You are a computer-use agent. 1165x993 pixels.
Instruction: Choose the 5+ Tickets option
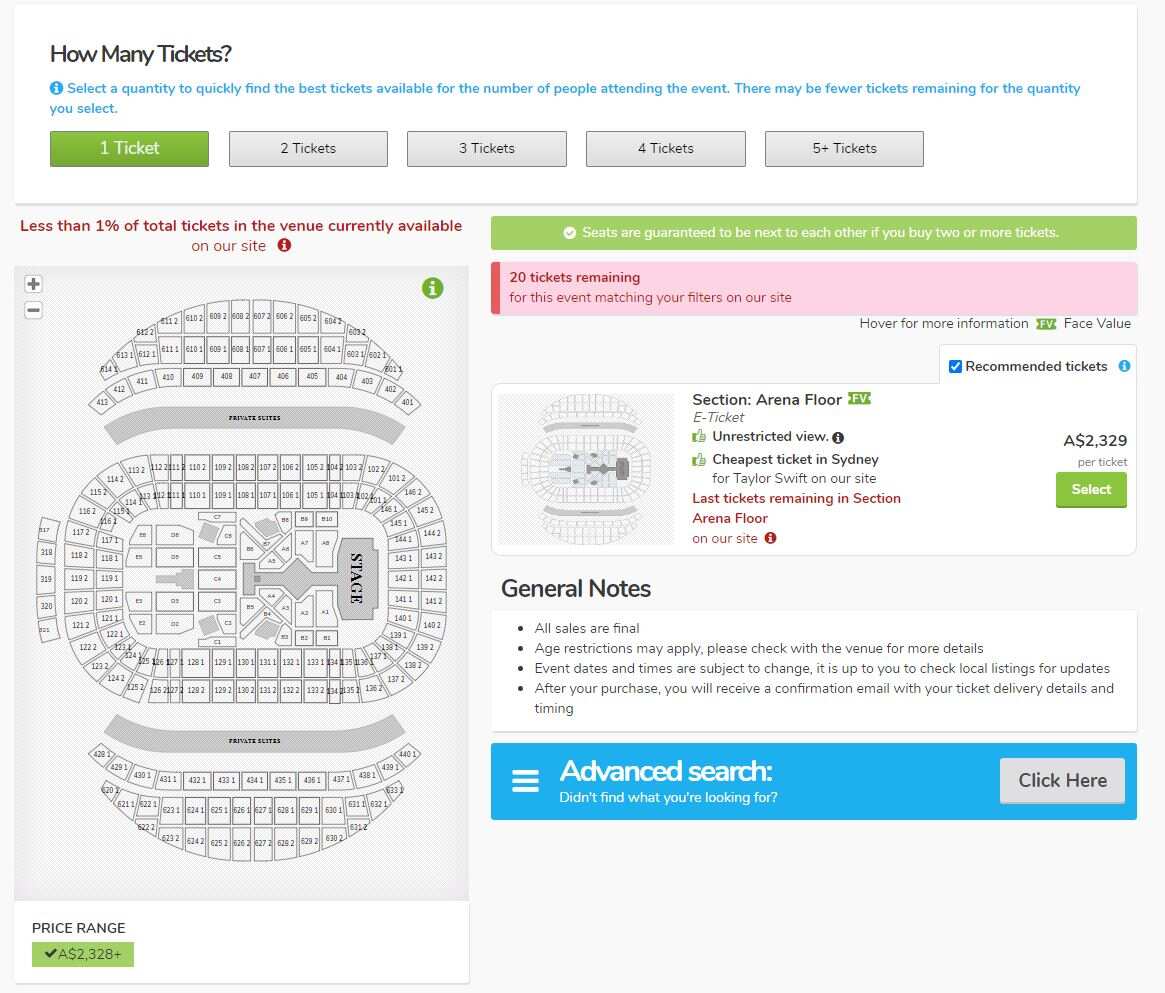[844, 148]
